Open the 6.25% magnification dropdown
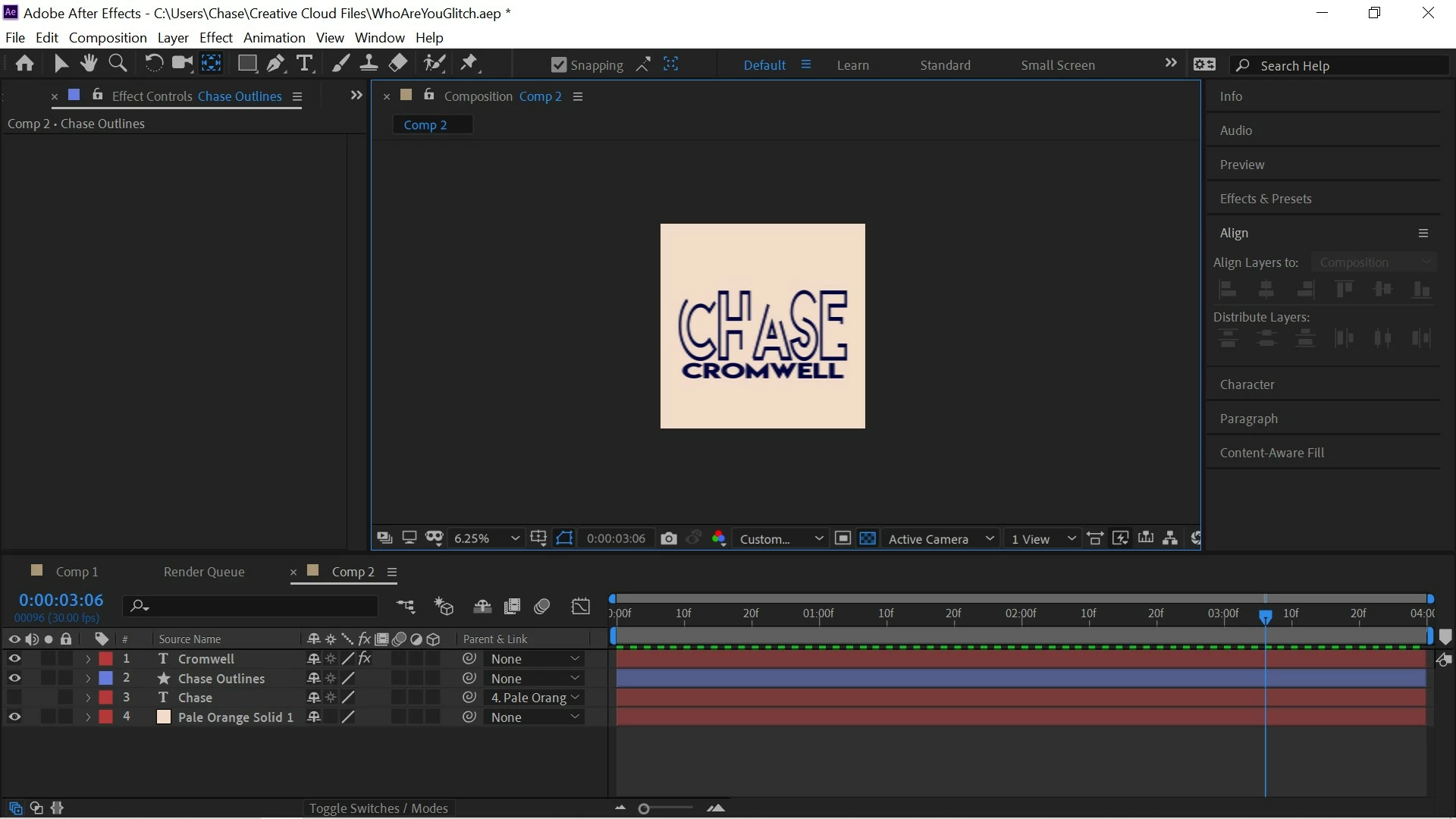 [486, 538]
